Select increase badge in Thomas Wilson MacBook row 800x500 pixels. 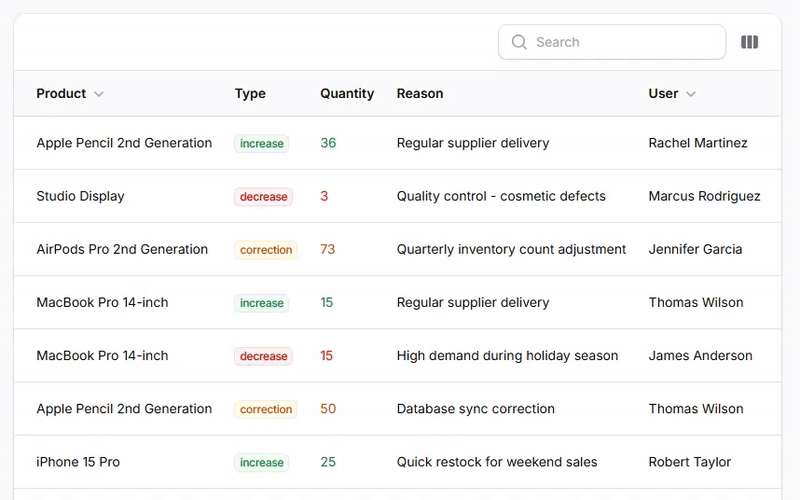tap(262, 303)
